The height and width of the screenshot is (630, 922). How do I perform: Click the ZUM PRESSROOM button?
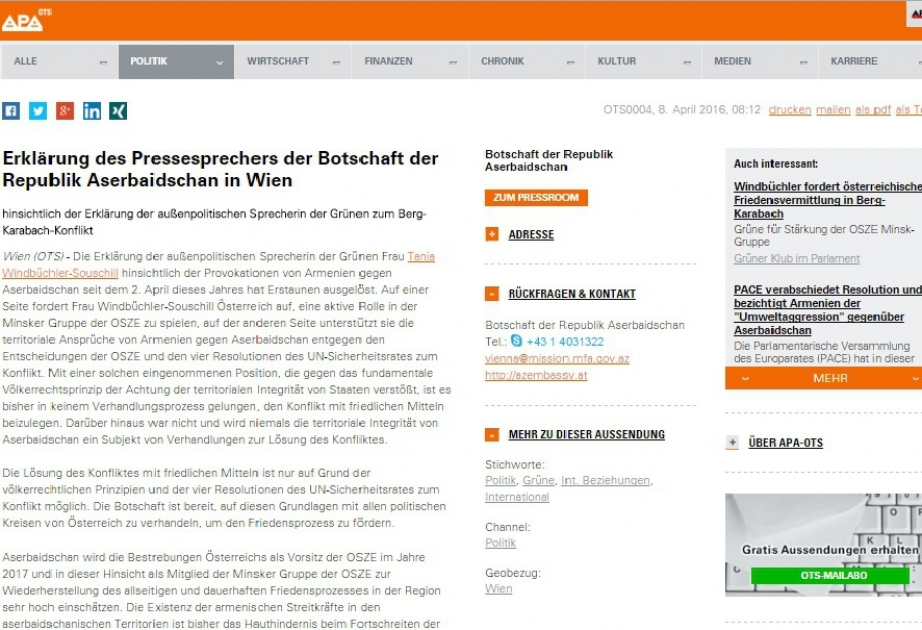click(x=536, y=198)
